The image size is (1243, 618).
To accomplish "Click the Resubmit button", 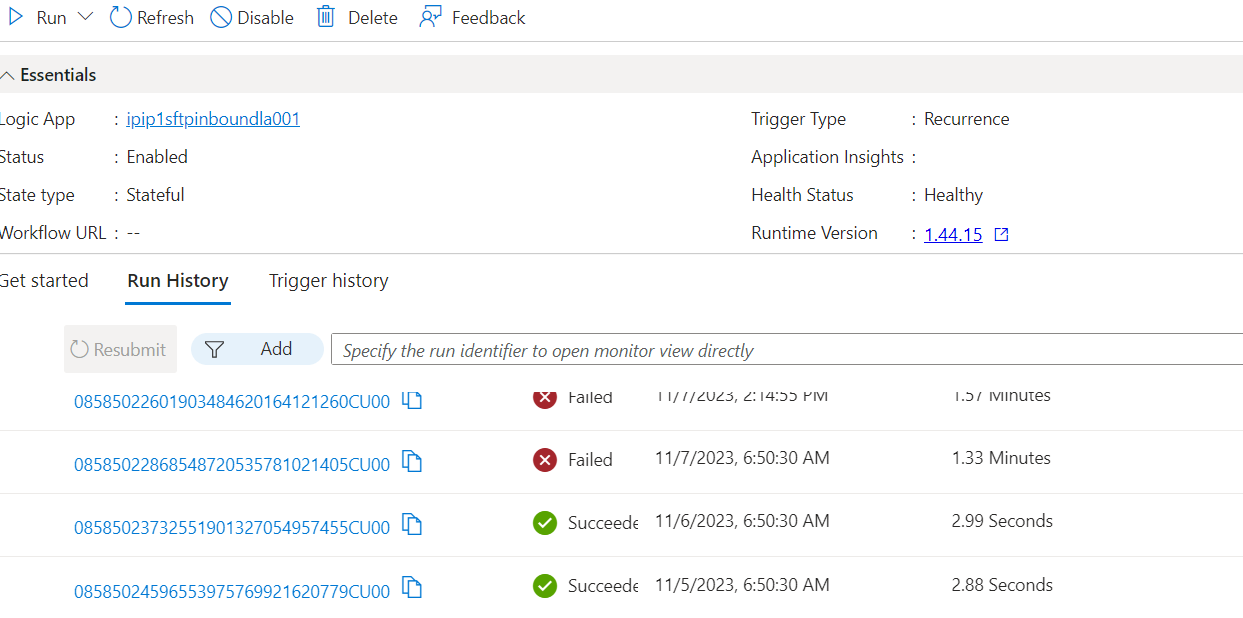I will click(x=120, y=349).
